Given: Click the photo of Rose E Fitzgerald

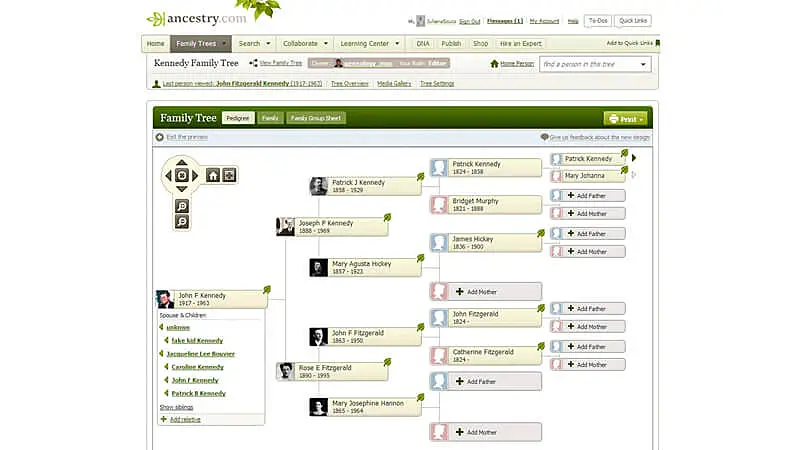Looking at the screenshot, I should tap(285, 371).
